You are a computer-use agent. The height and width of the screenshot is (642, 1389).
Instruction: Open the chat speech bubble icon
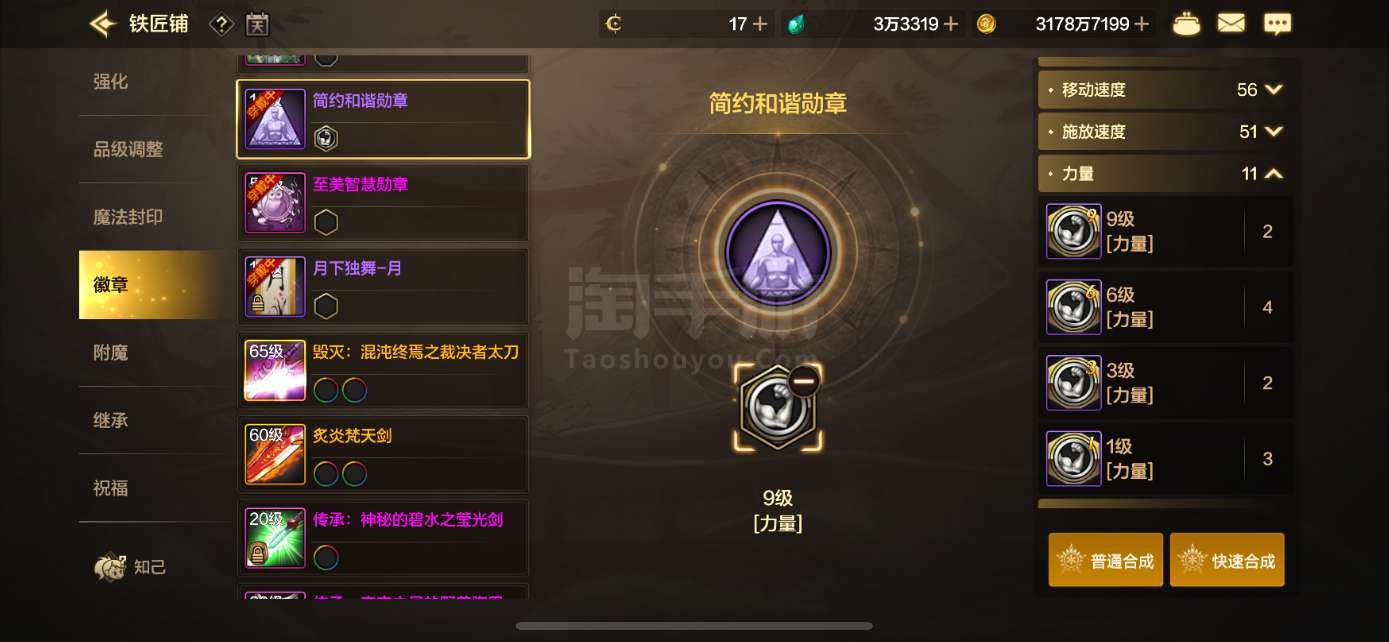click(1277, 24)
